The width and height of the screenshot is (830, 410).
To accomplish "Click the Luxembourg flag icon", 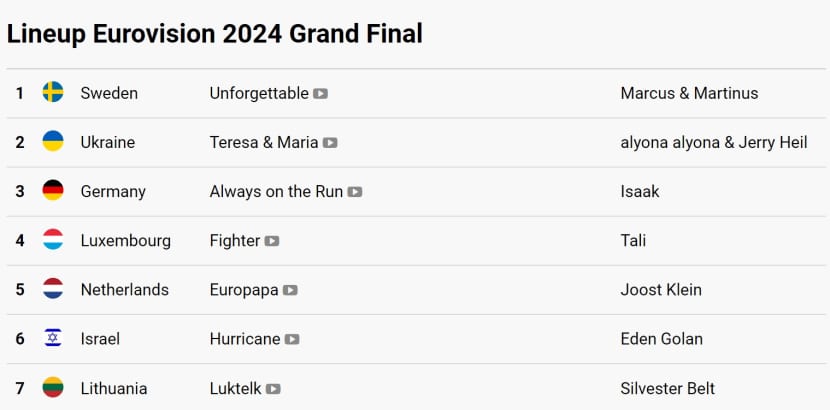I will (53, 240).
